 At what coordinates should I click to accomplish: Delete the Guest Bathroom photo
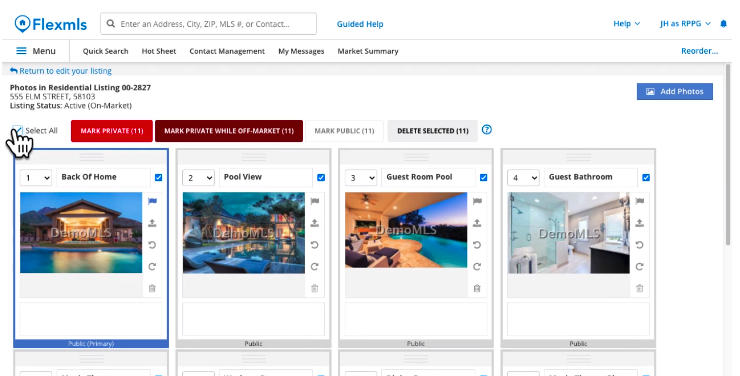(639, 288)
